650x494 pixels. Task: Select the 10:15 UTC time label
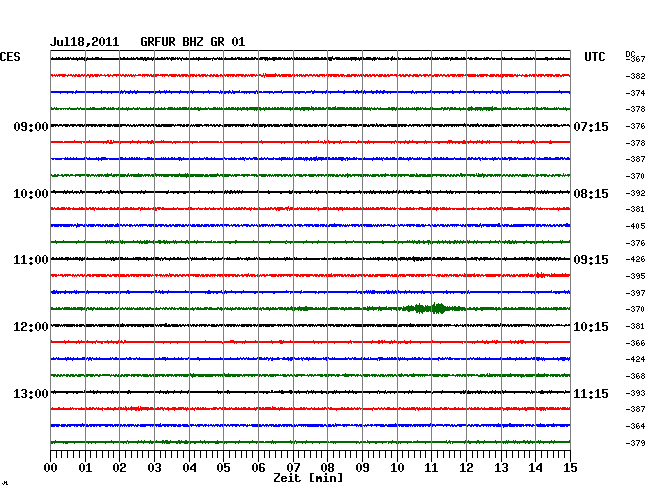591,327
